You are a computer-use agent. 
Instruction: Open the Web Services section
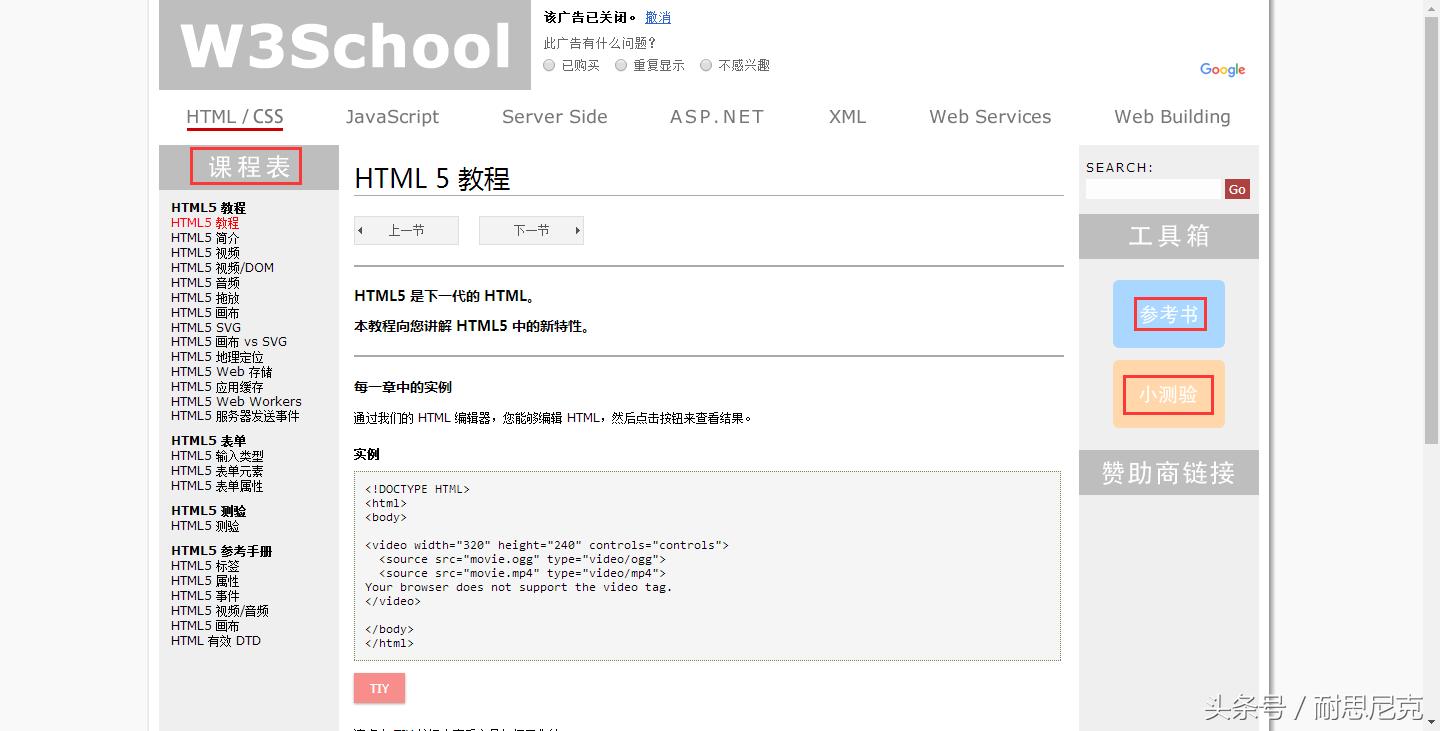tap(989, 117)
